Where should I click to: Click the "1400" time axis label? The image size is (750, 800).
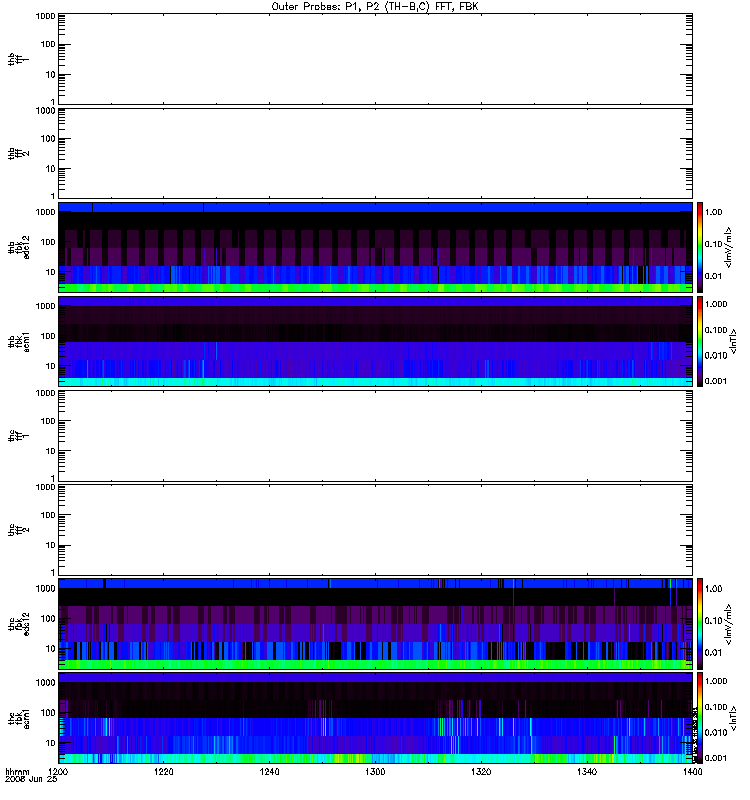[x=692, y=772]
